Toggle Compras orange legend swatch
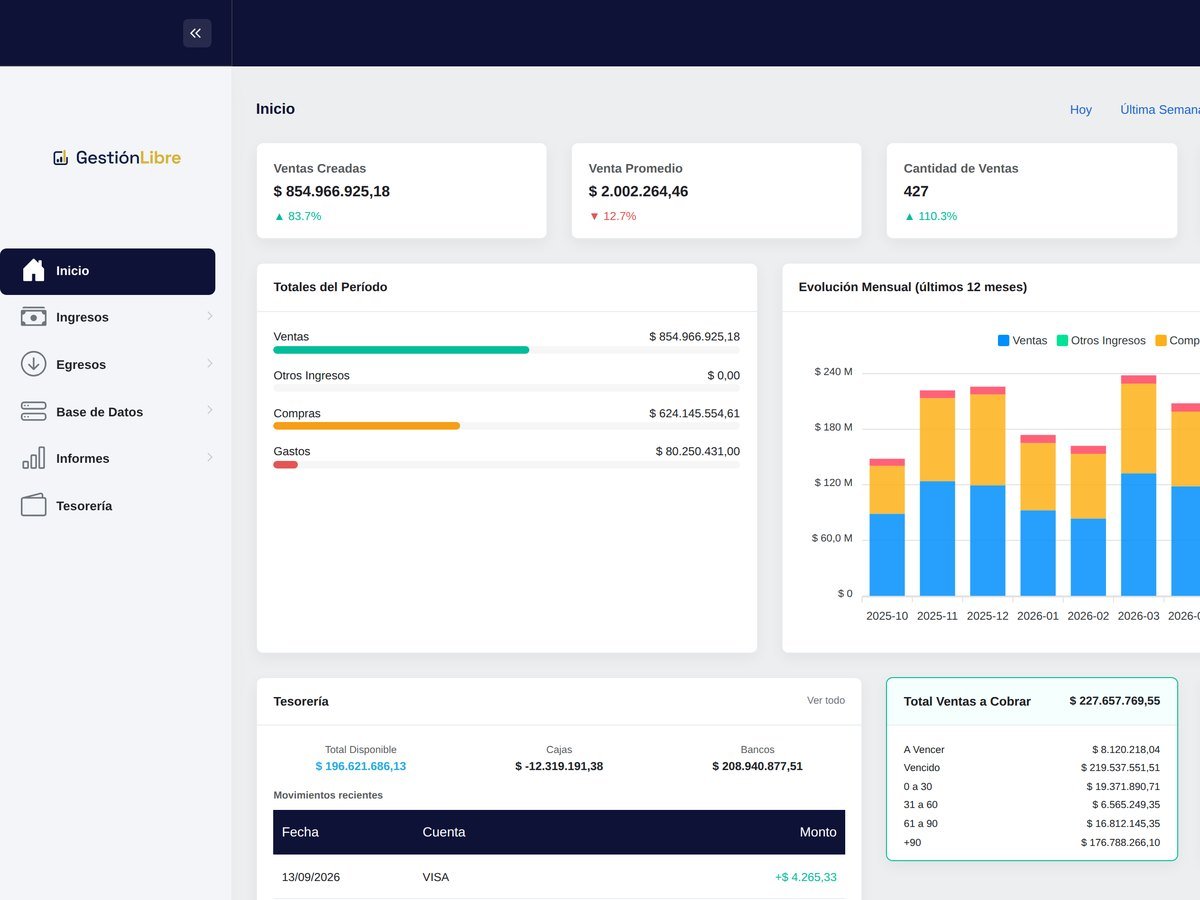The height and width of the screenshot is (900, 1200). [1161, 341]
